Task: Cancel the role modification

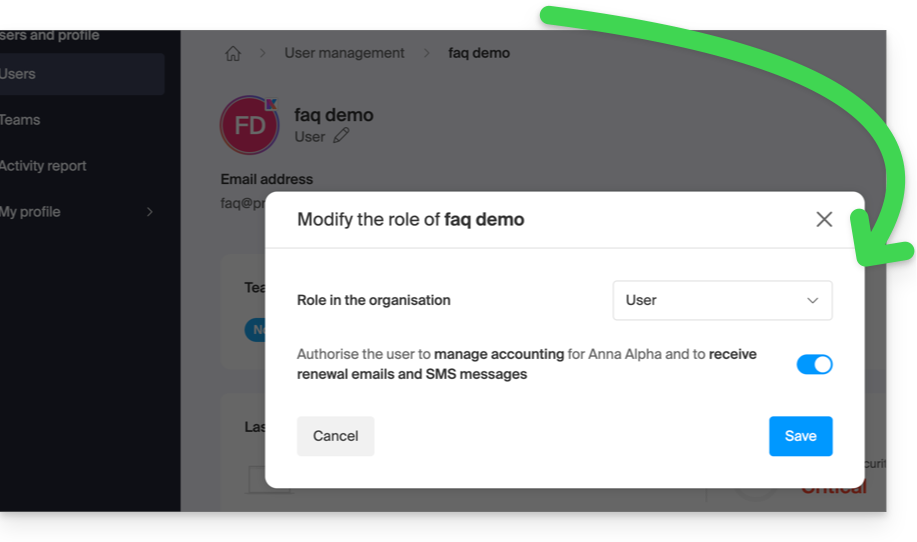Action: coord(335,436)
